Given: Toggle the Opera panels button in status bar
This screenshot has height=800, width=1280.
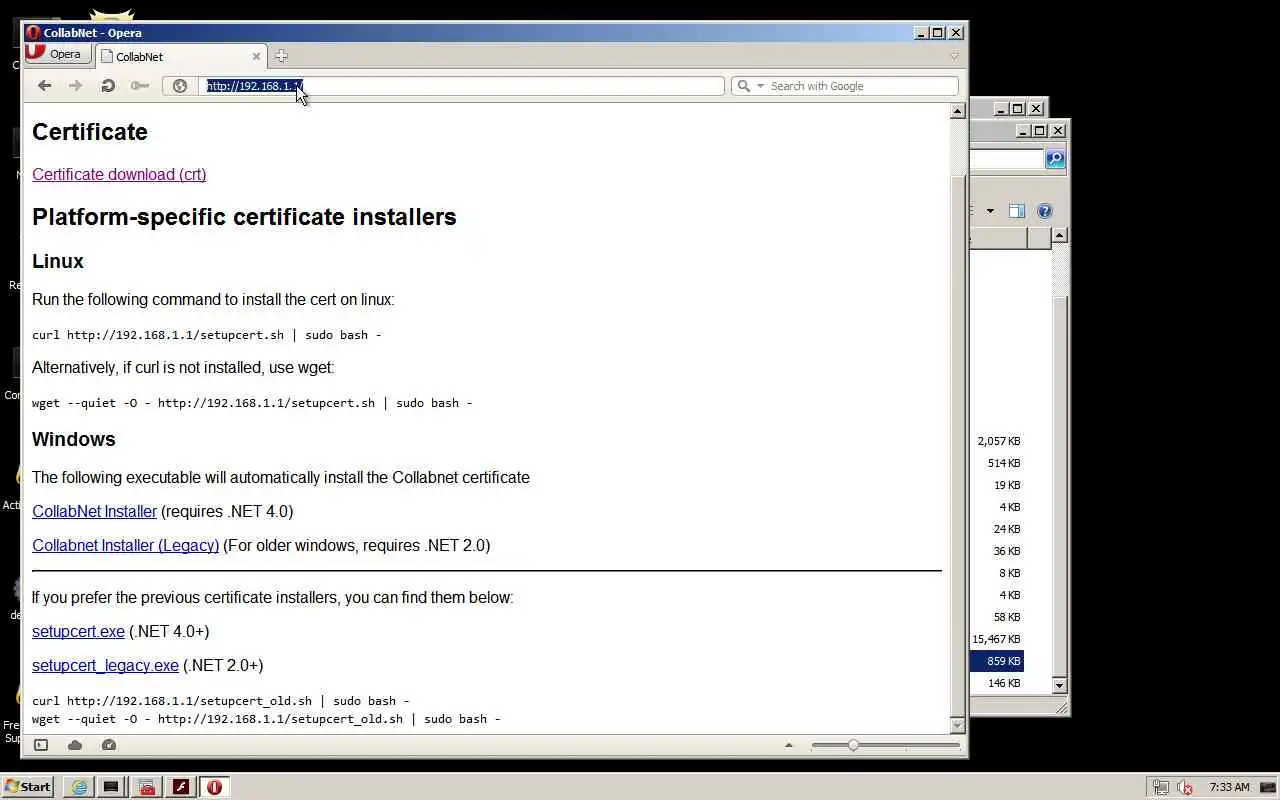Looking at the screenshot, I should tap(41, 745).
